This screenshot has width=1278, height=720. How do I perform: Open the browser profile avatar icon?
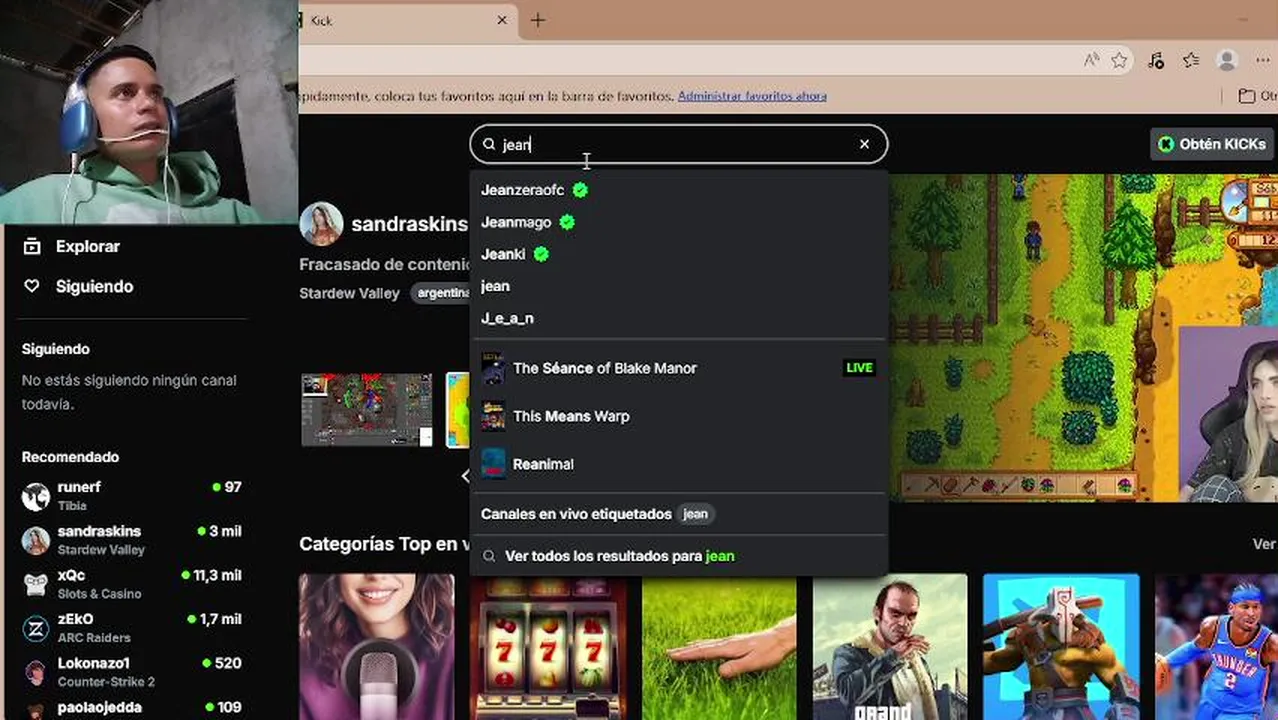click(x=1227, y=61)
